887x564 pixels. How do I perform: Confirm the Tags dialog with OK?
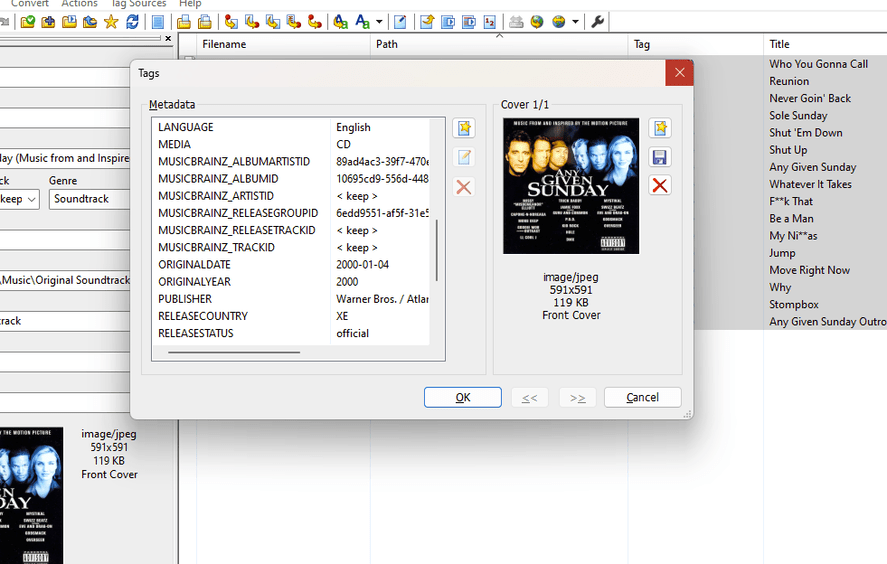point(463,397)
